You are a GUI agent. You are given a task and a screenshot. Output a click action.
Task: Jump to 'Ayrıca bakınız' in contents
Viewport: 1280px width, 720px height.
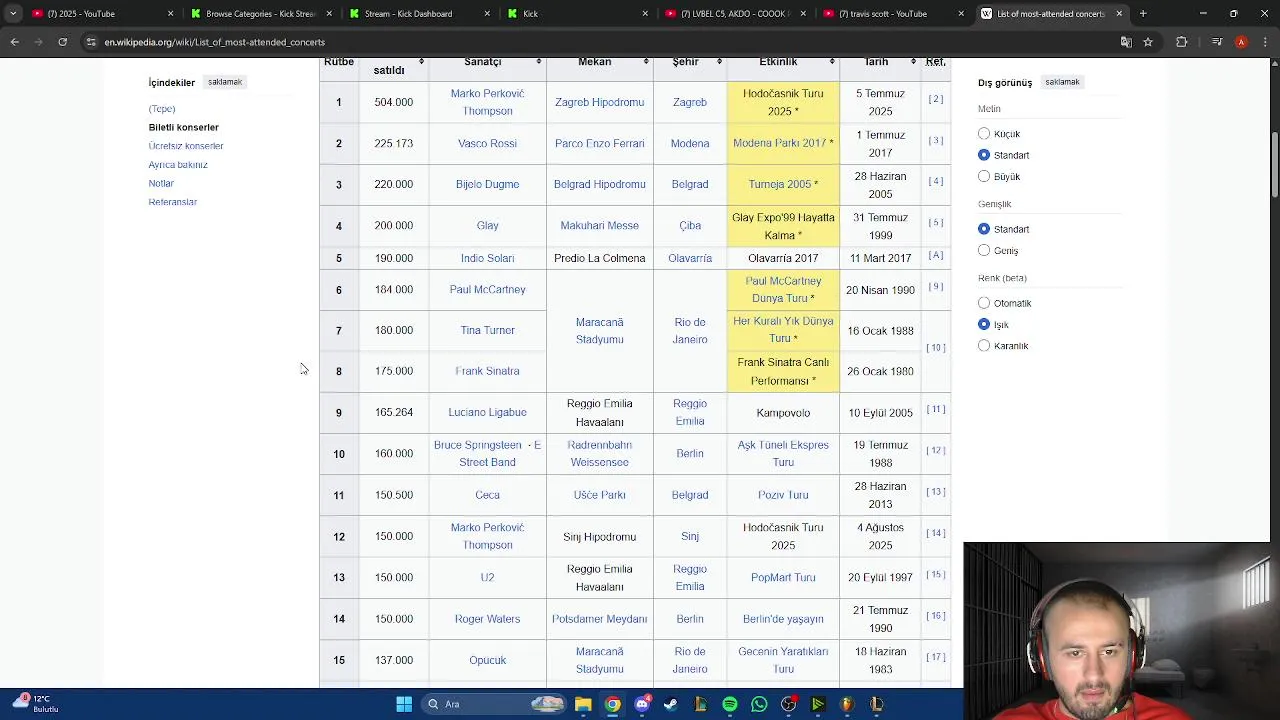[x=178, y=165]
